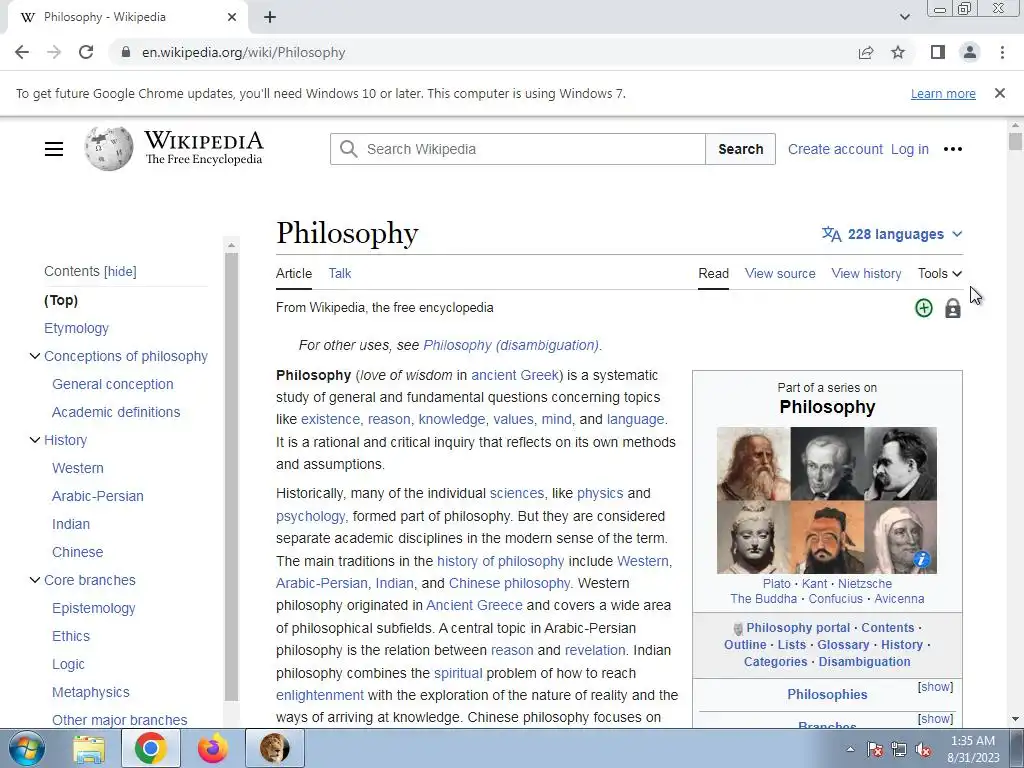1024x768 pixels.
Task: Click the page vertical scrollbar thumb
Action: [1015, 142]
